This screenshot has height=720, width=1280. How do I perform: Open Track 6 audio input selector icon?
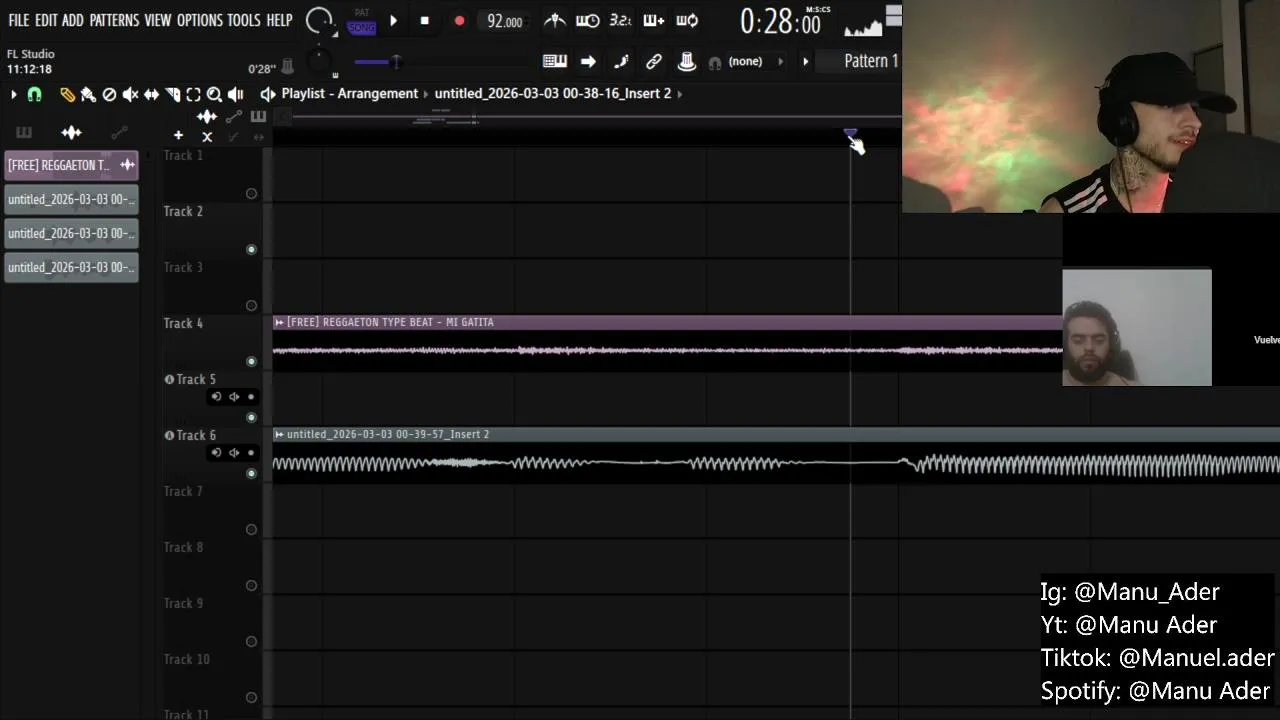pyautogui.click(x=216, y=453)
